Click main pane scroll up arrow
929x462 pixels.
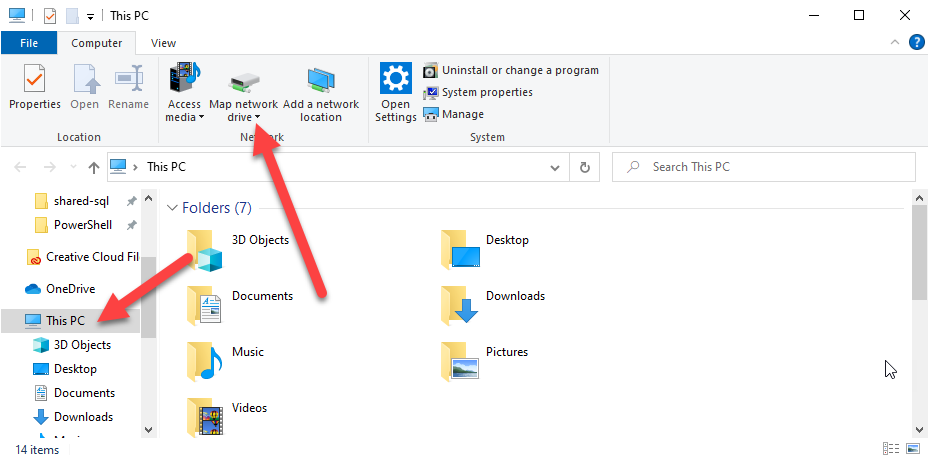pyautogui.click(x=920, y=198)
